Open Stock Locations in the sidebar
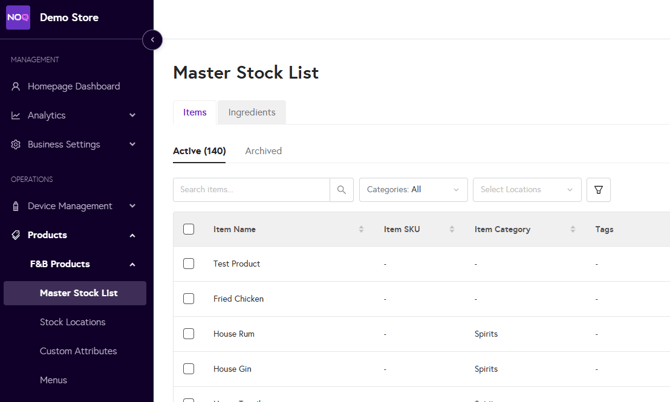The width and height of the screenshot is (670, 402). 72,323
